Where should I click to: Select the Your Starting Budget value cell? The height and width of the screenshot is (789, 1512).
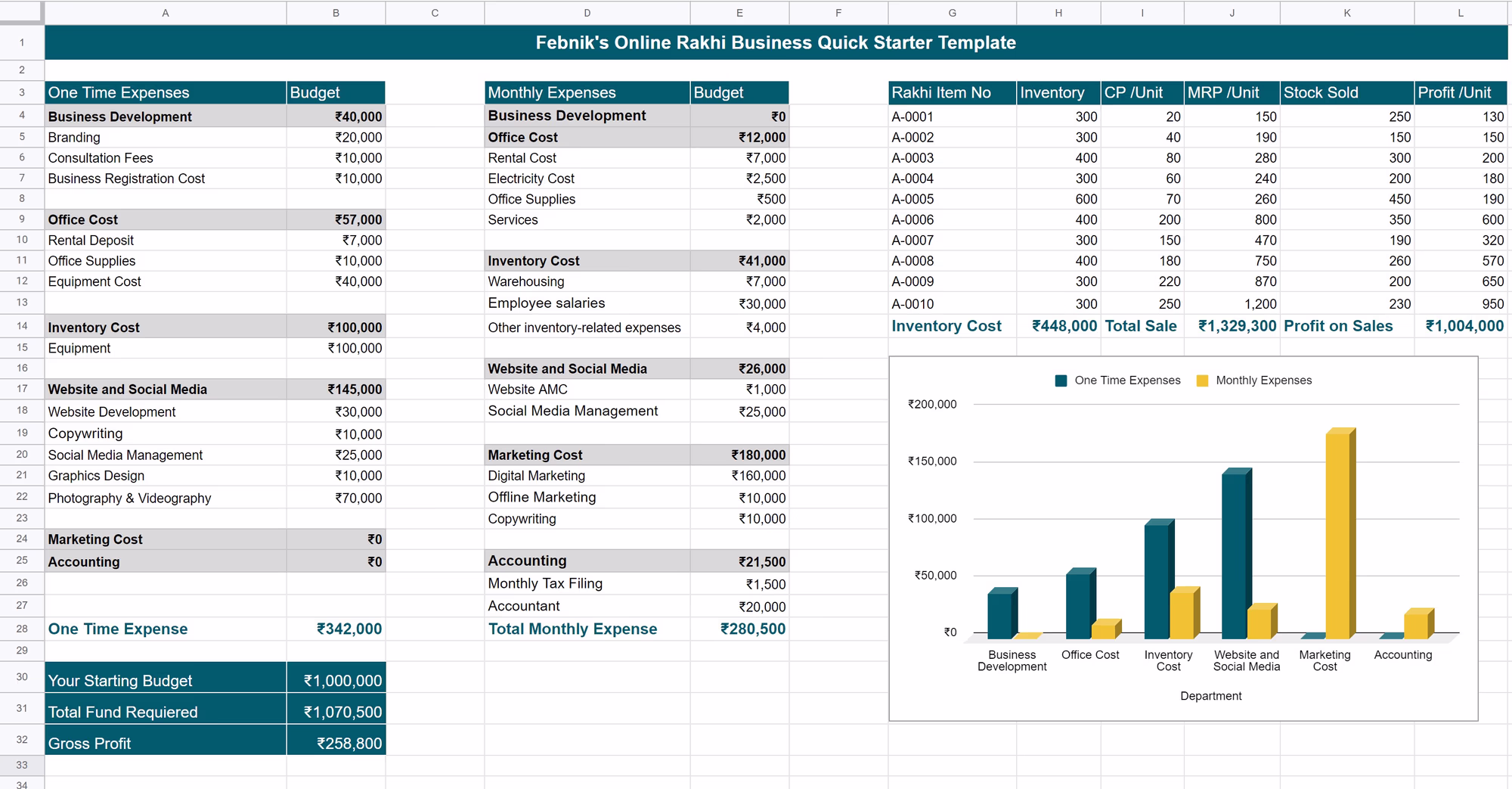[336, 680]
